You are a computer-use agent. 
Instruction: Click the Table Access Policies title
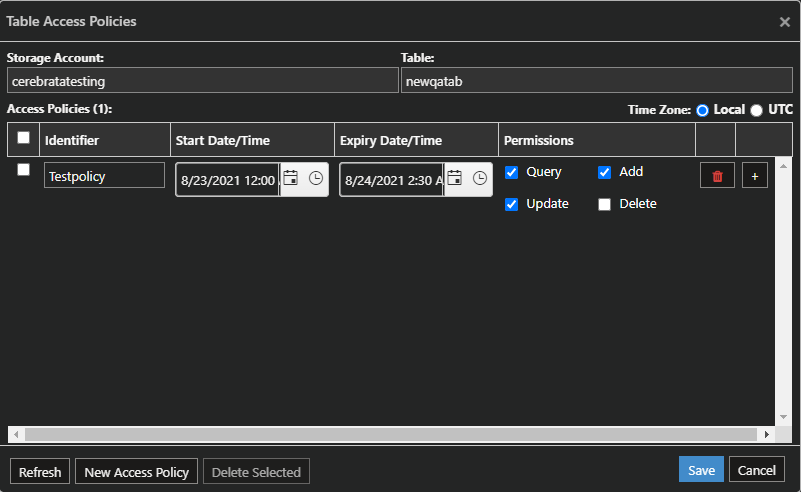pyautogui.click(x=72, y=21)
